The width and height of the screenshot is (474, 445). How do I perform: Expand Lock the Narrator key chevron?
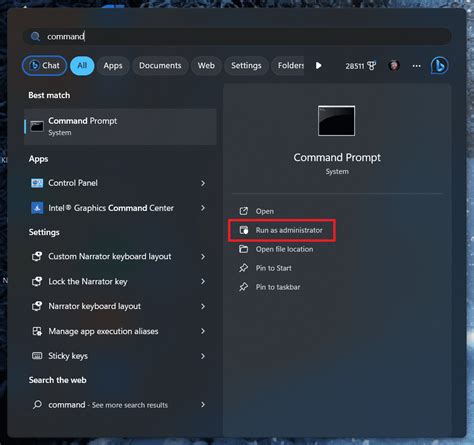pos(203,281)
